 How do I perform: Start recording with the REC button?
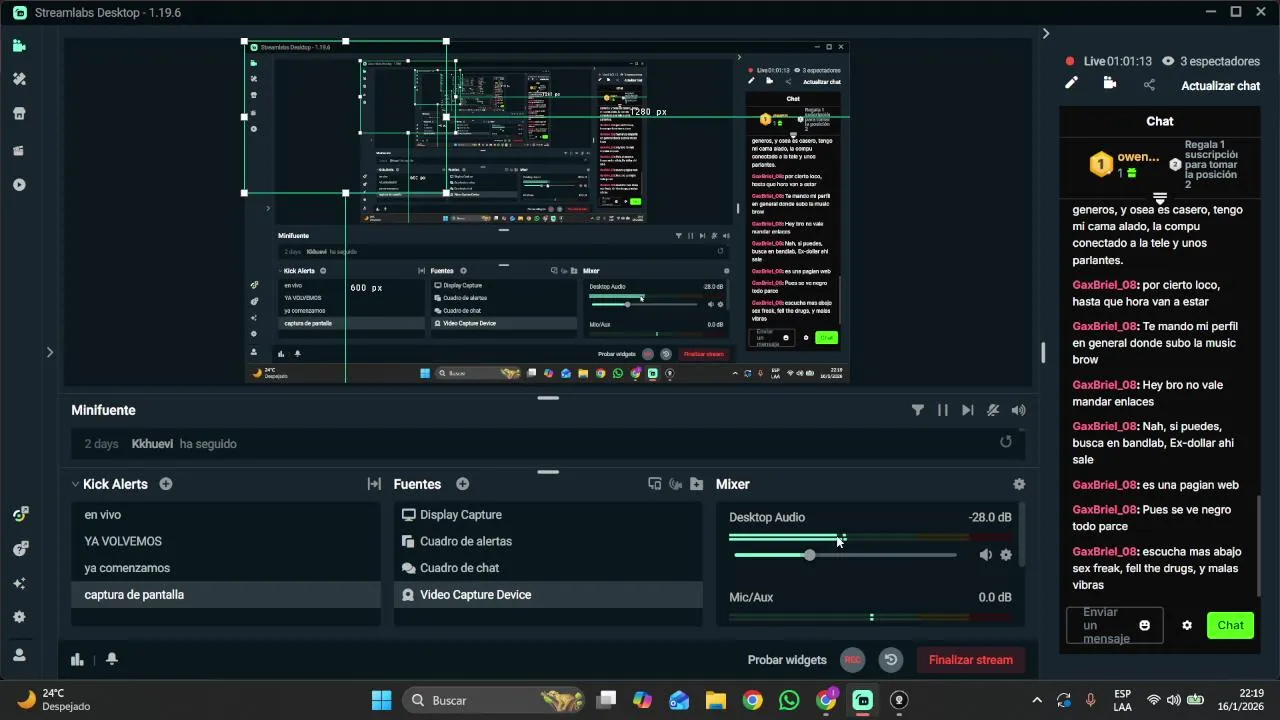point(852,659)
